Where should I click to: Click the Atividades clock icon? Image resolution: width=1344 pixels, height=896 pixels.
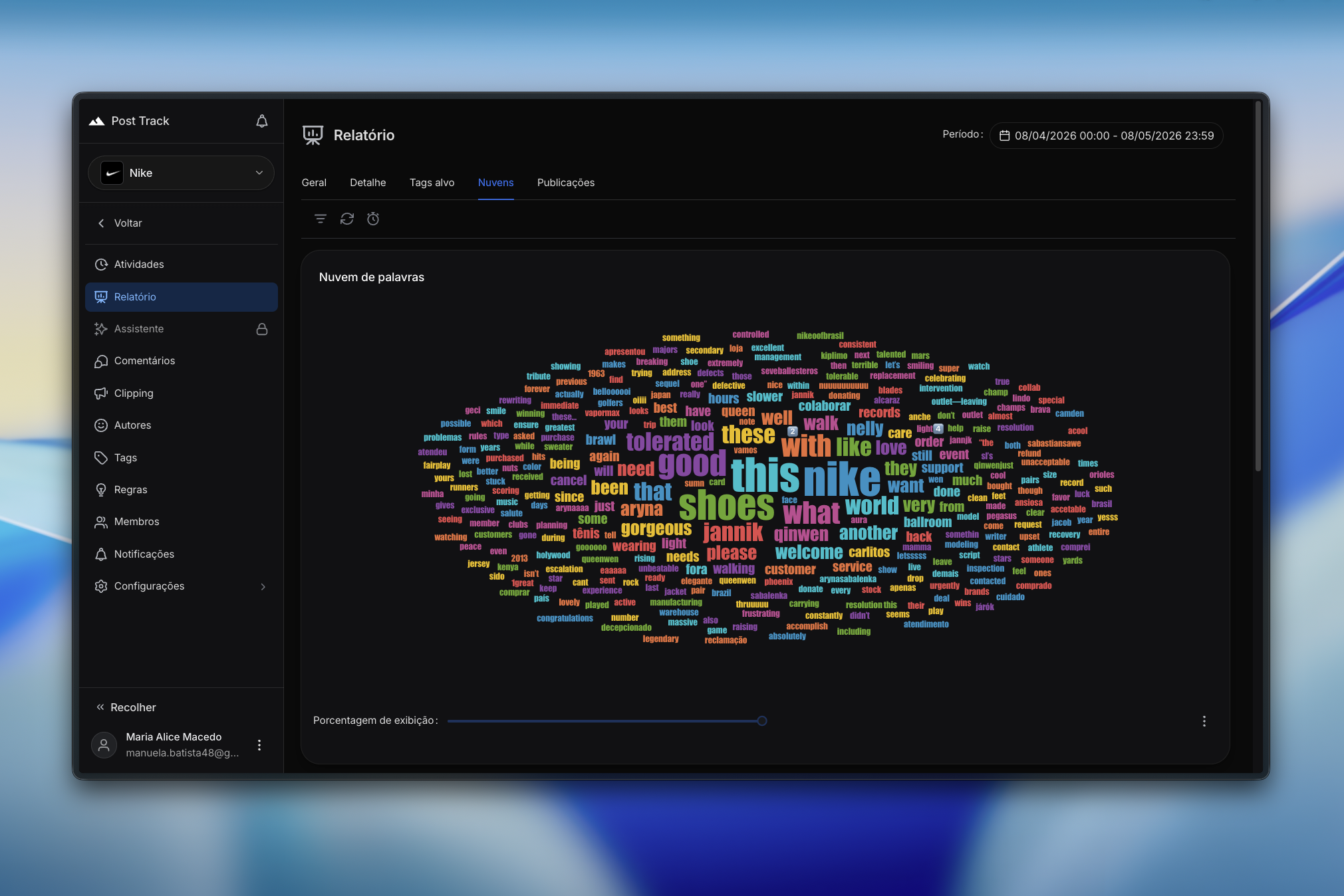click(101, 265)
